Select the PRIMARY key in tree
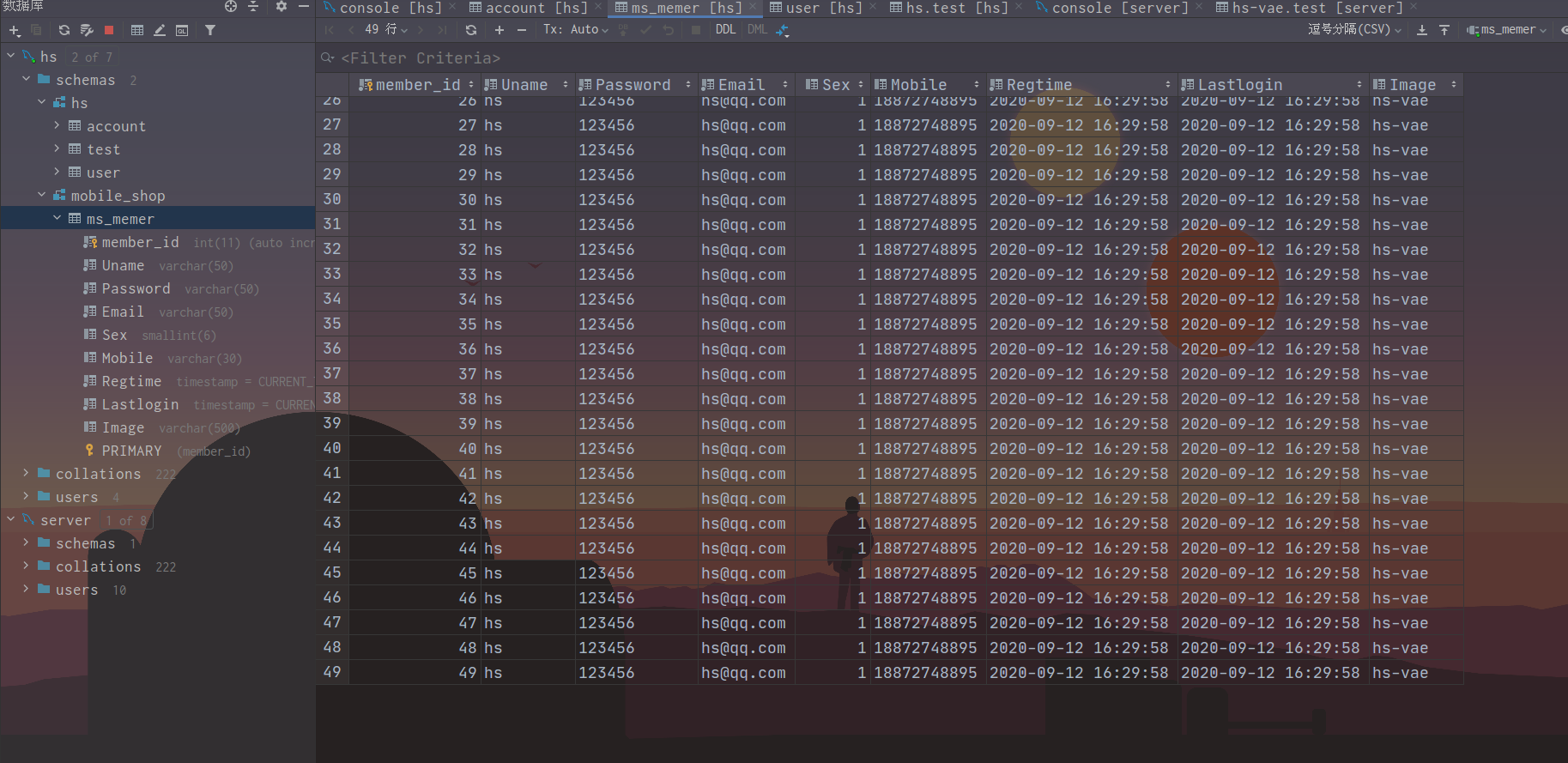Viewport: 1568px width, 763px height. 167,451
